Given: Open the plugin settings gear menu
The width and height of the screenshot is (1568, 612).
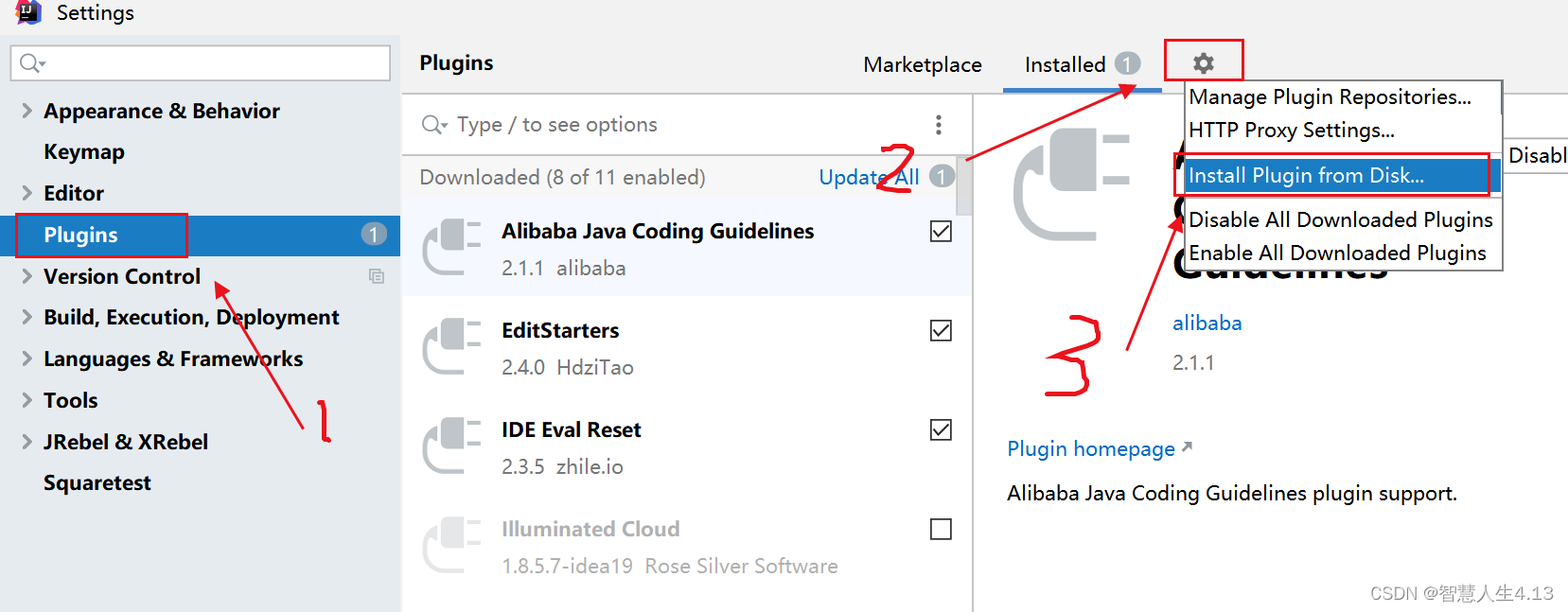Looking at the screenshot, I should (x=1203, y=61).
